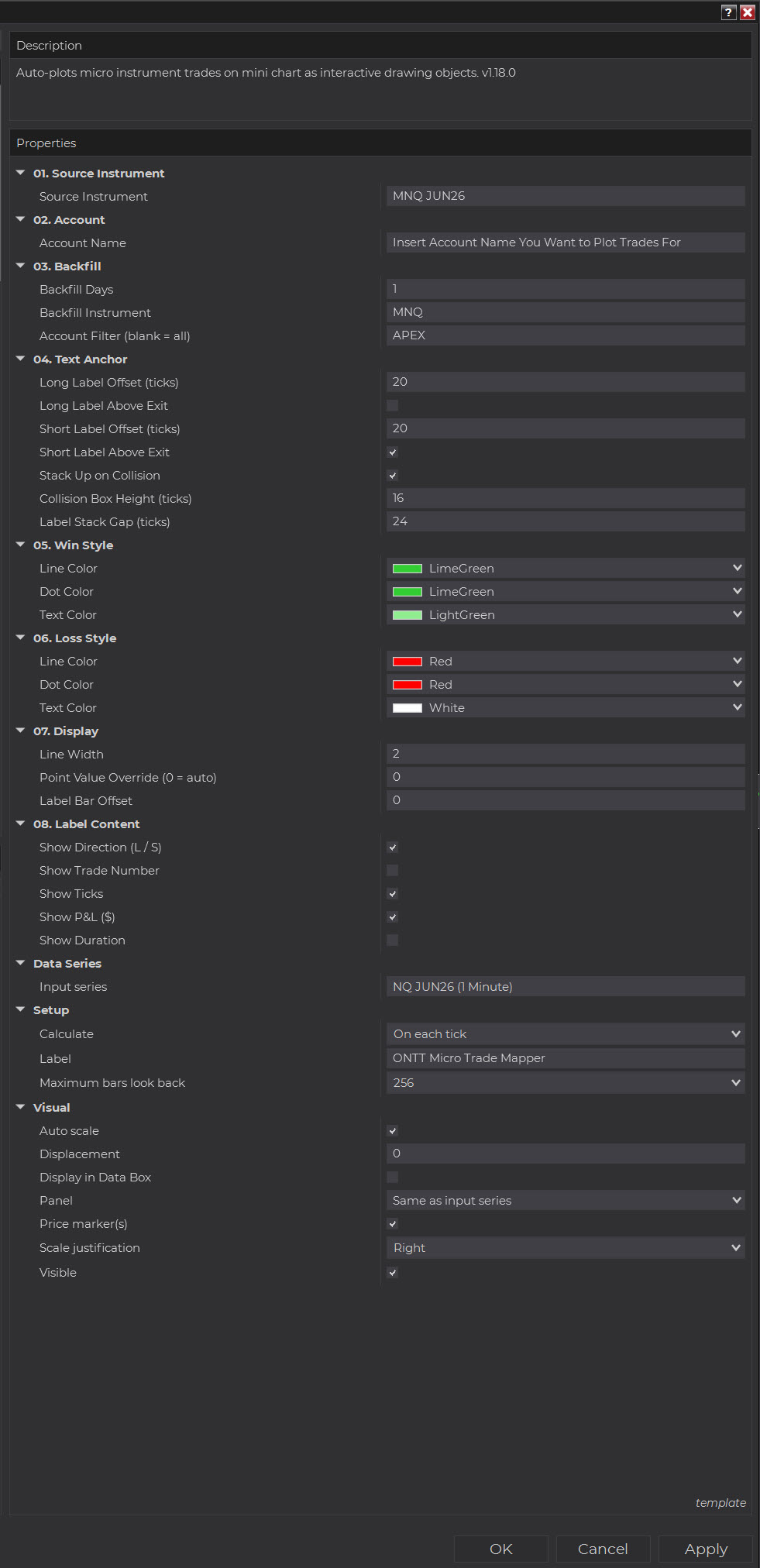Select the Description section header
The width and height of the screenshot is (760, 1568).
point(380,45)
